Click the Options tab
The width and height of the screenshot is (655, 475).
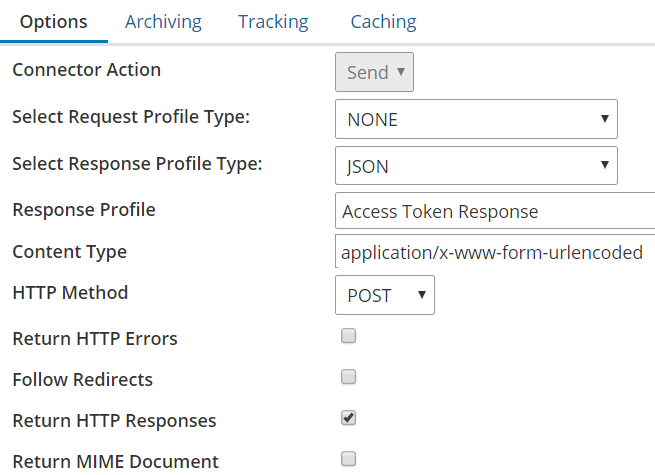click(53, 21)
